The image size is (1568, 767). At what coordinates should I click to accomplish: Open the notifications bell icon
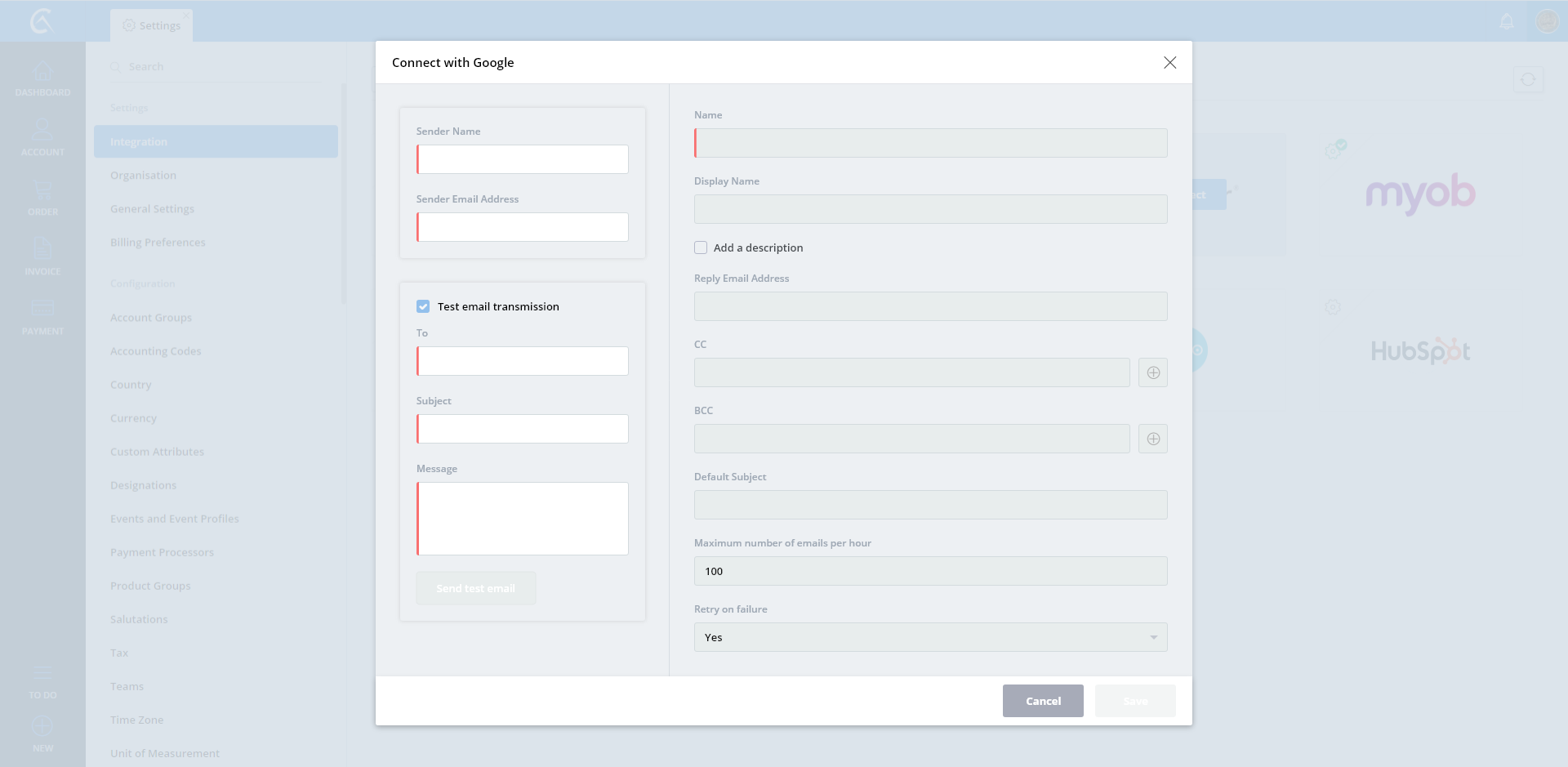click(x=1507, y=22)
